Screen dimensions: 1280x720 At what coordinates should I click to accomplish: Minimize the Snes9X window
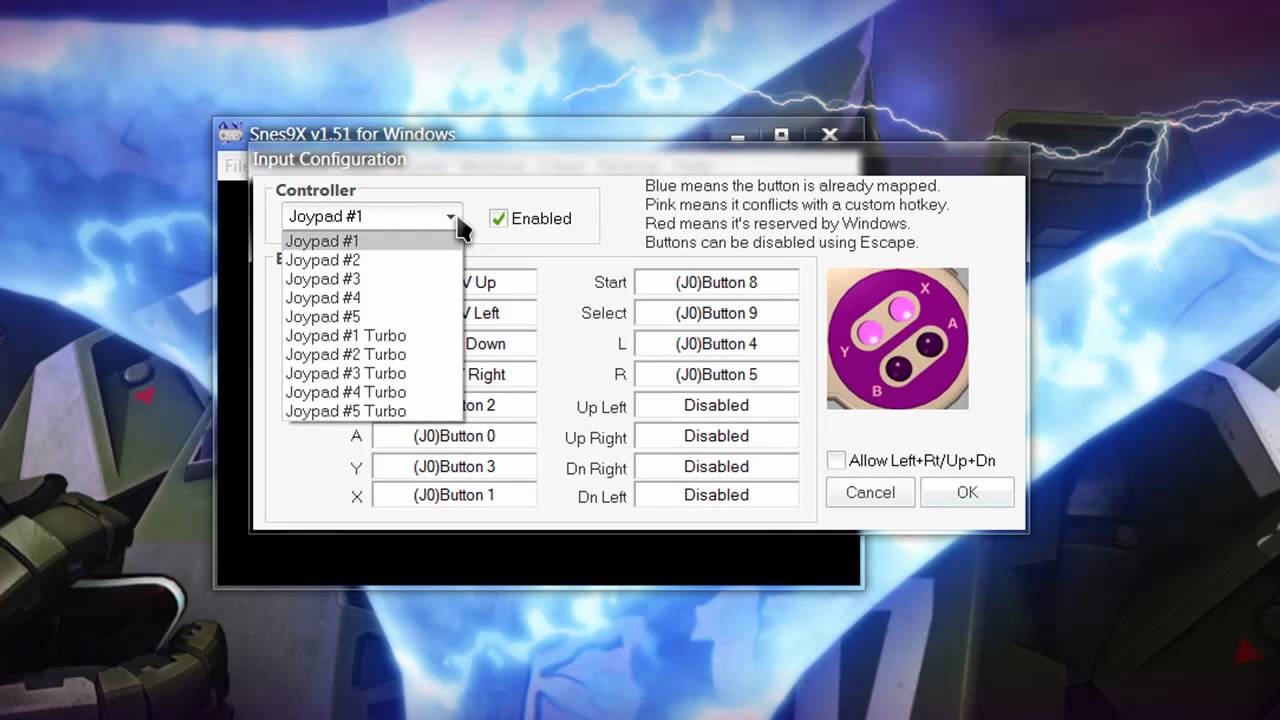pyautogui.click(x=737, y=135)
